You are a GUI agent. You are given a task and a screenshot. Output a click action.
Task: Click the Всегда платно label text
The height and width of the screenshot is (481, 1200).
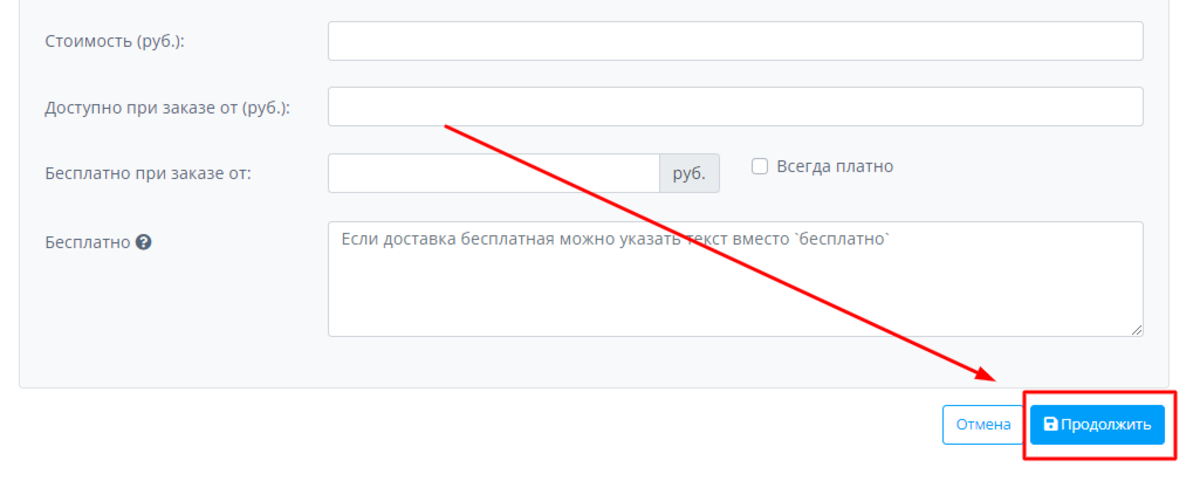pos(834,167)
